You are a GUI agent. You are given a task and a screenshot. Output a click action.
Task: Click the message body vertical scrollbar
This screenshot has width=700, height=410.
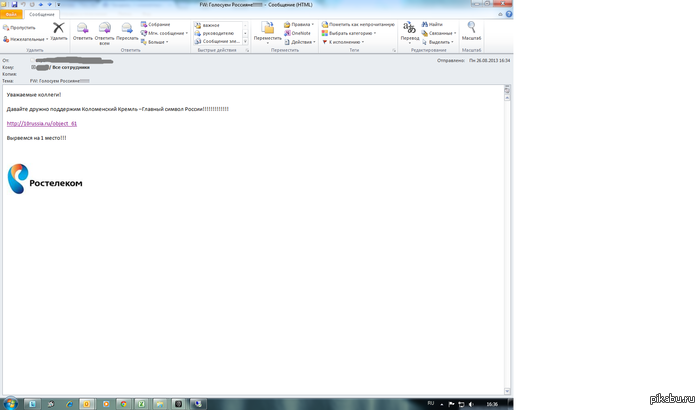(x=509, y=240)
